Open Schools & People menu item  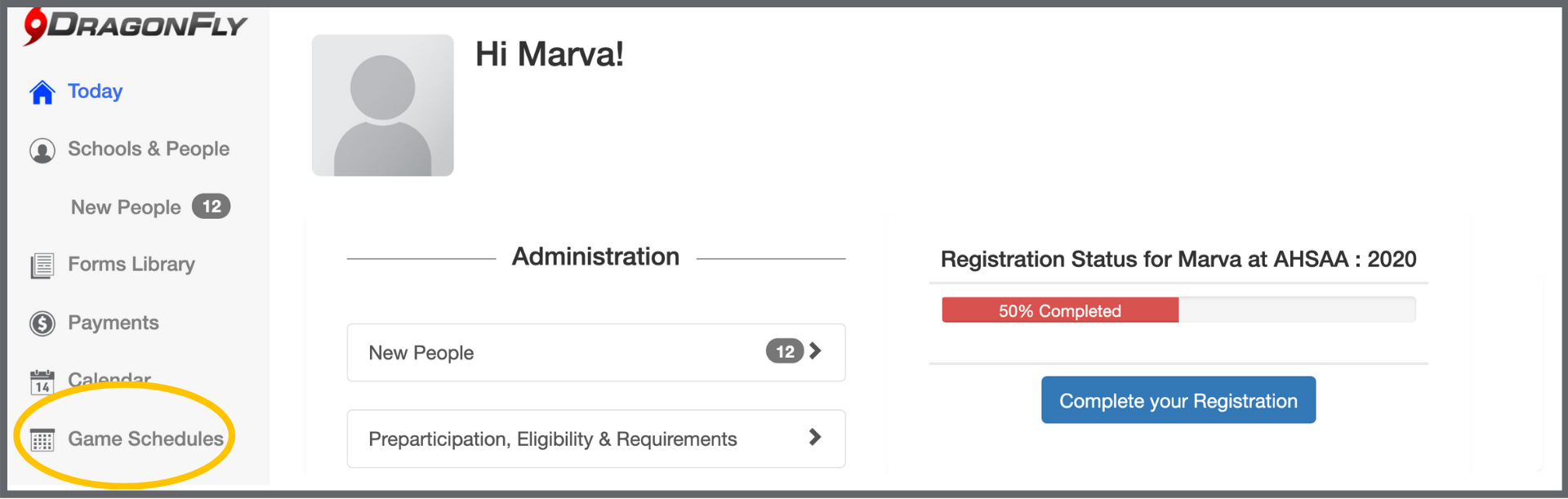(x=149, y=149)
